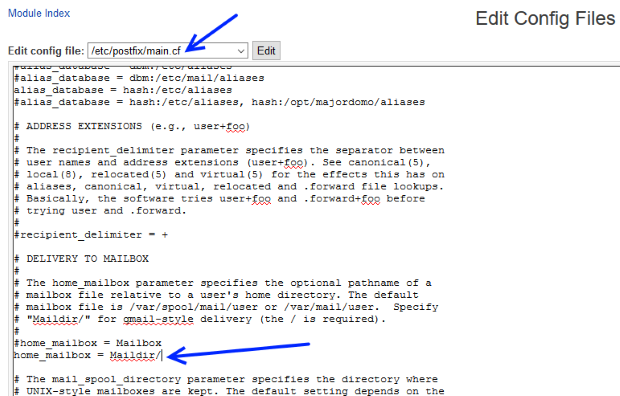This screenshot has height=396, width=620.
Task: Click line starting '# mailbox file is /var/spool/mail/user'
Action: pos(226,307)
